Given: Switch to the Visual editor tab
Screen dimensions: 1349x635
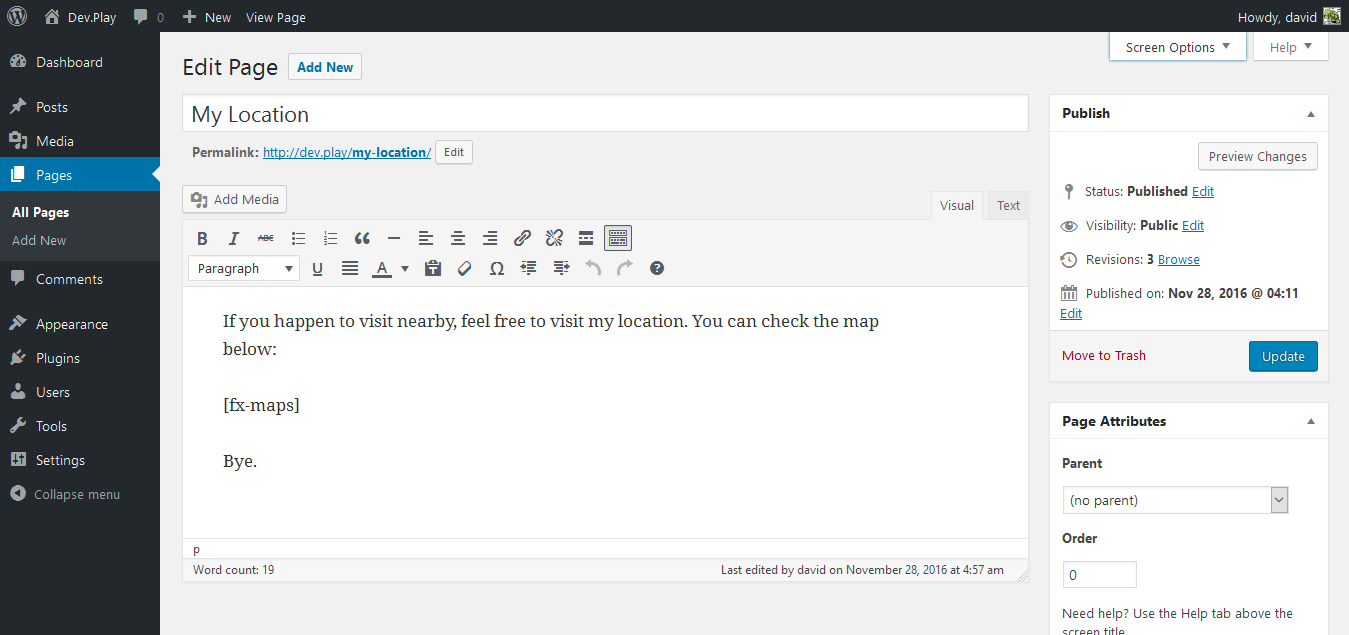Looking at the screenshot, I should click(956, 205).
